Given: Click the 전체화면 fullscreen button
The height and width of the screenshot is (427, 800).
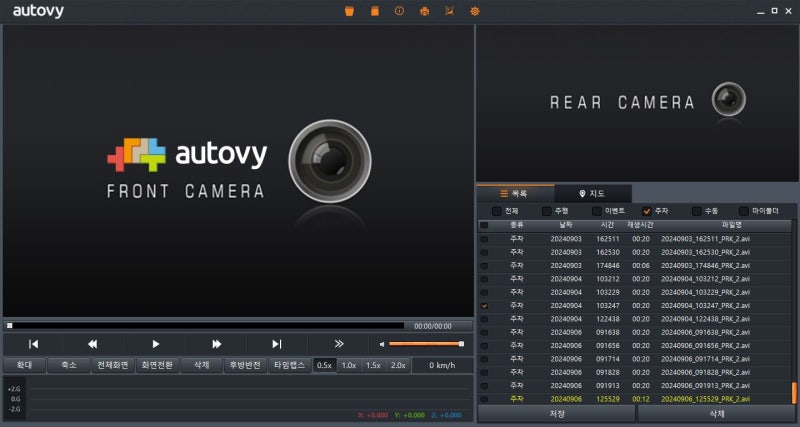Looking at the screenshot, I should [113, 365].
